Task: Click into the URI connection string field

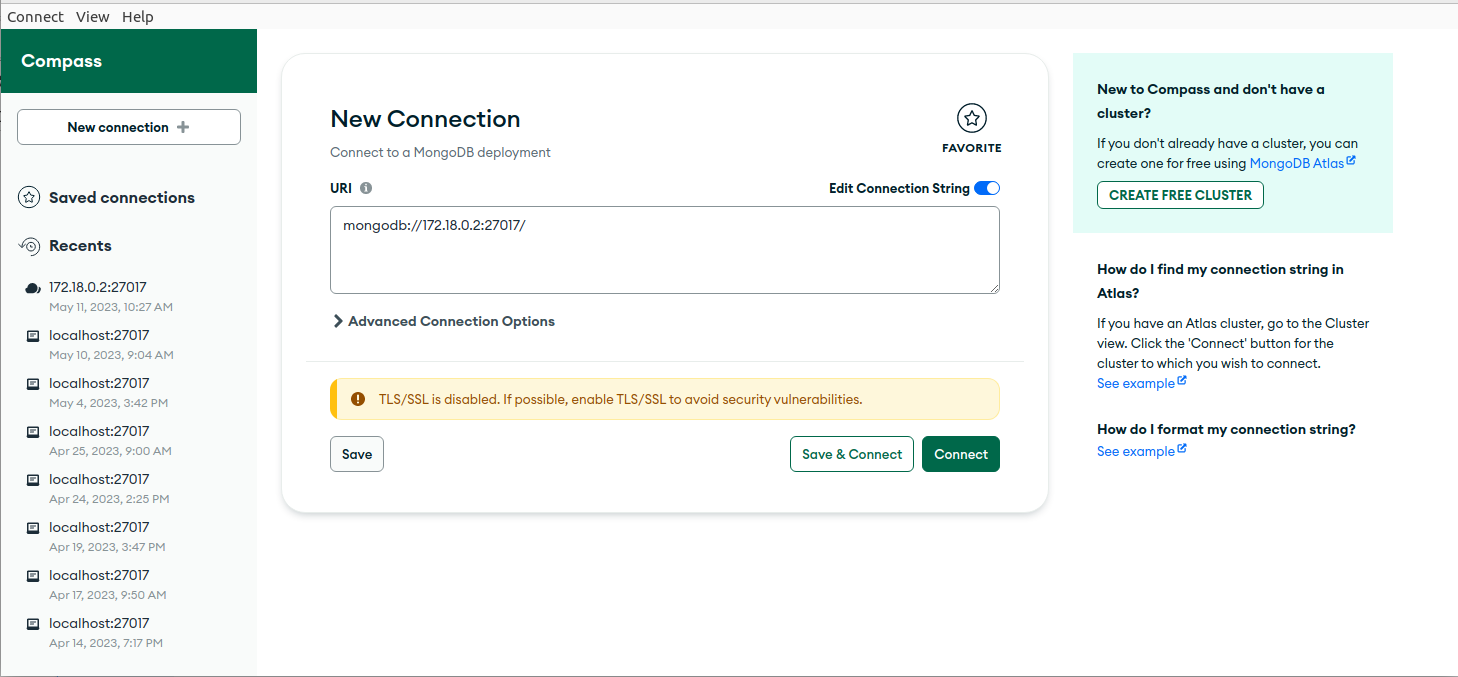Action: click(x=665, y=250)
